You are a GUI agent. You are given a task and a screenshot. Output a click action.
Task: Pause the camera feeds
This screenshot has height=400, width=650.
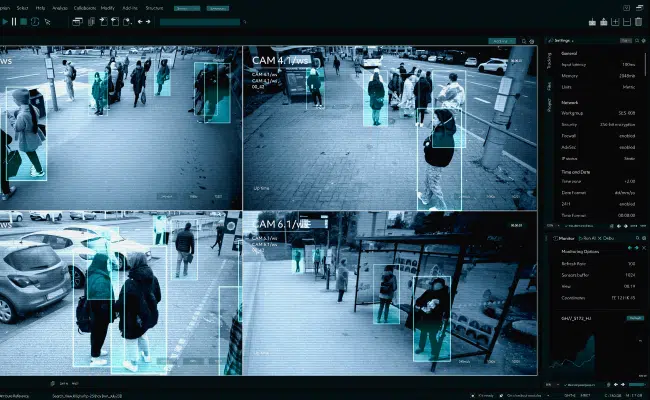pyautogui.click(x=14, y=22)
